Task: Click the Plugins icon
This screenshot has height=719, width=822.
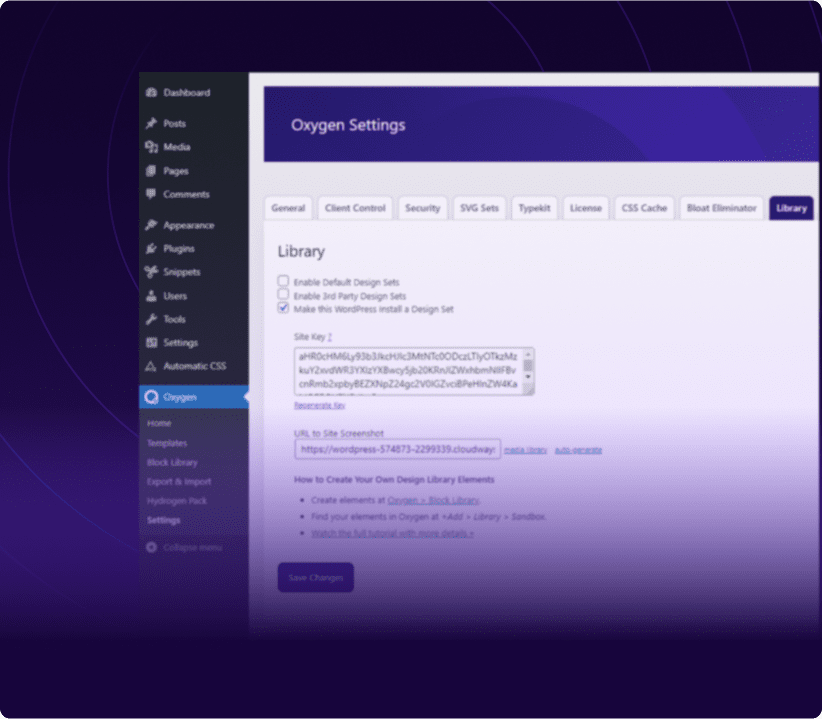Action: [x=152, y=248]
